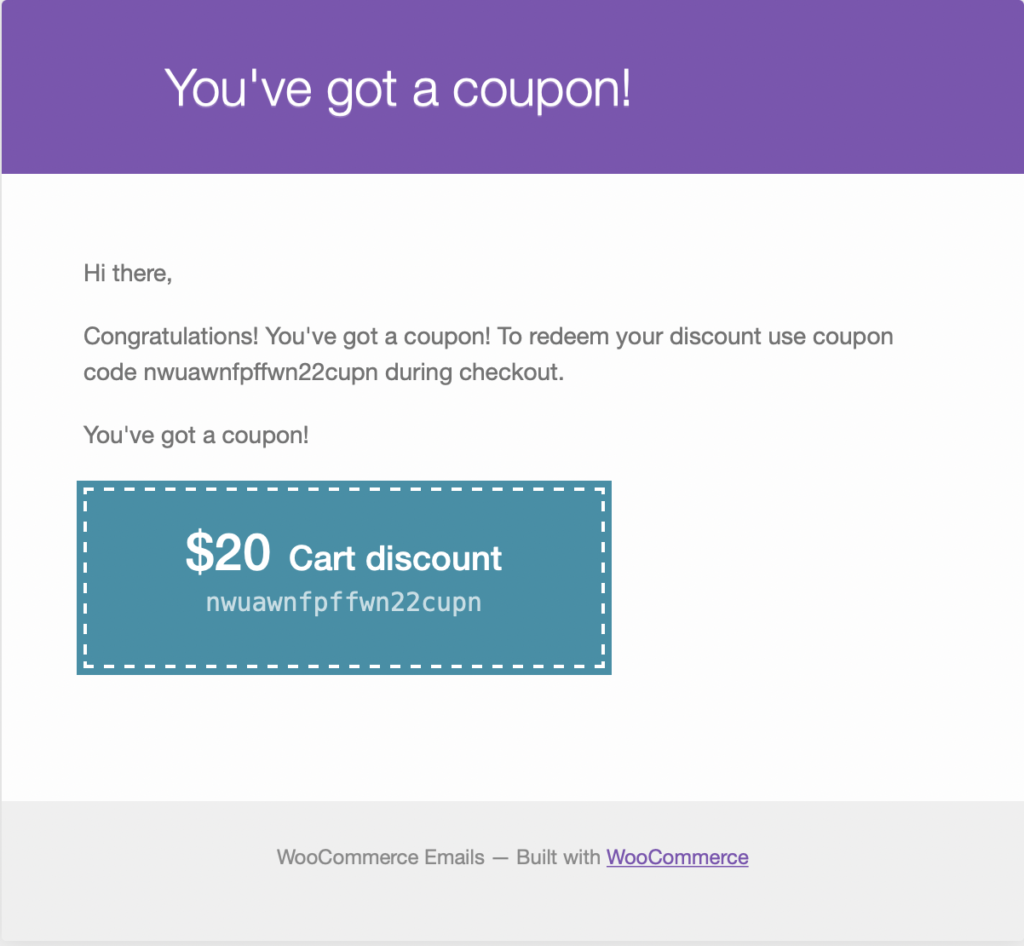
Task: Click the dashed border of the coupon
Action: click(344, 489)
